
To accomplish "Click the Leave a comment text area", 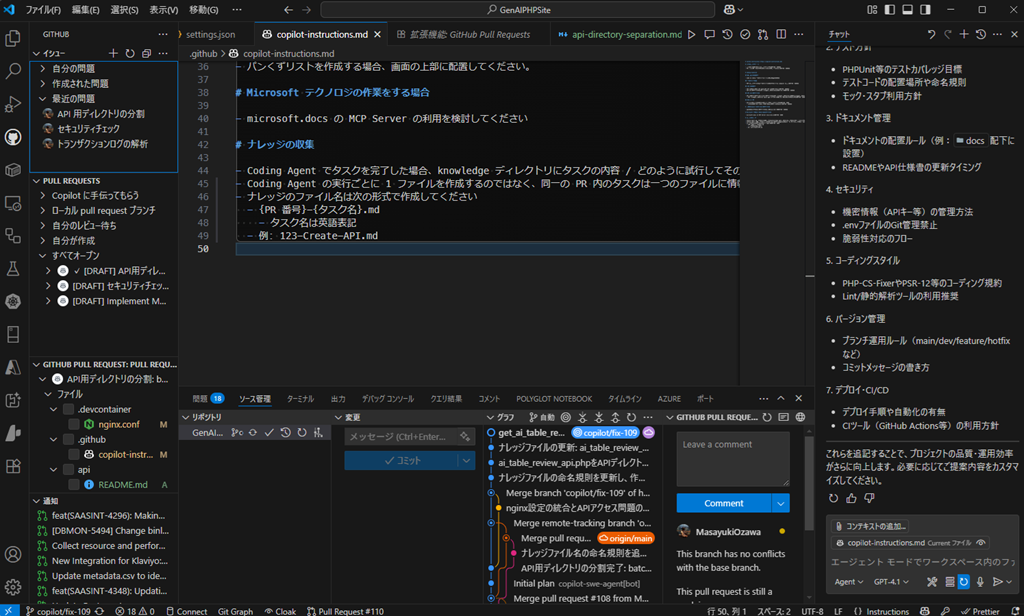I will point(733,459).
